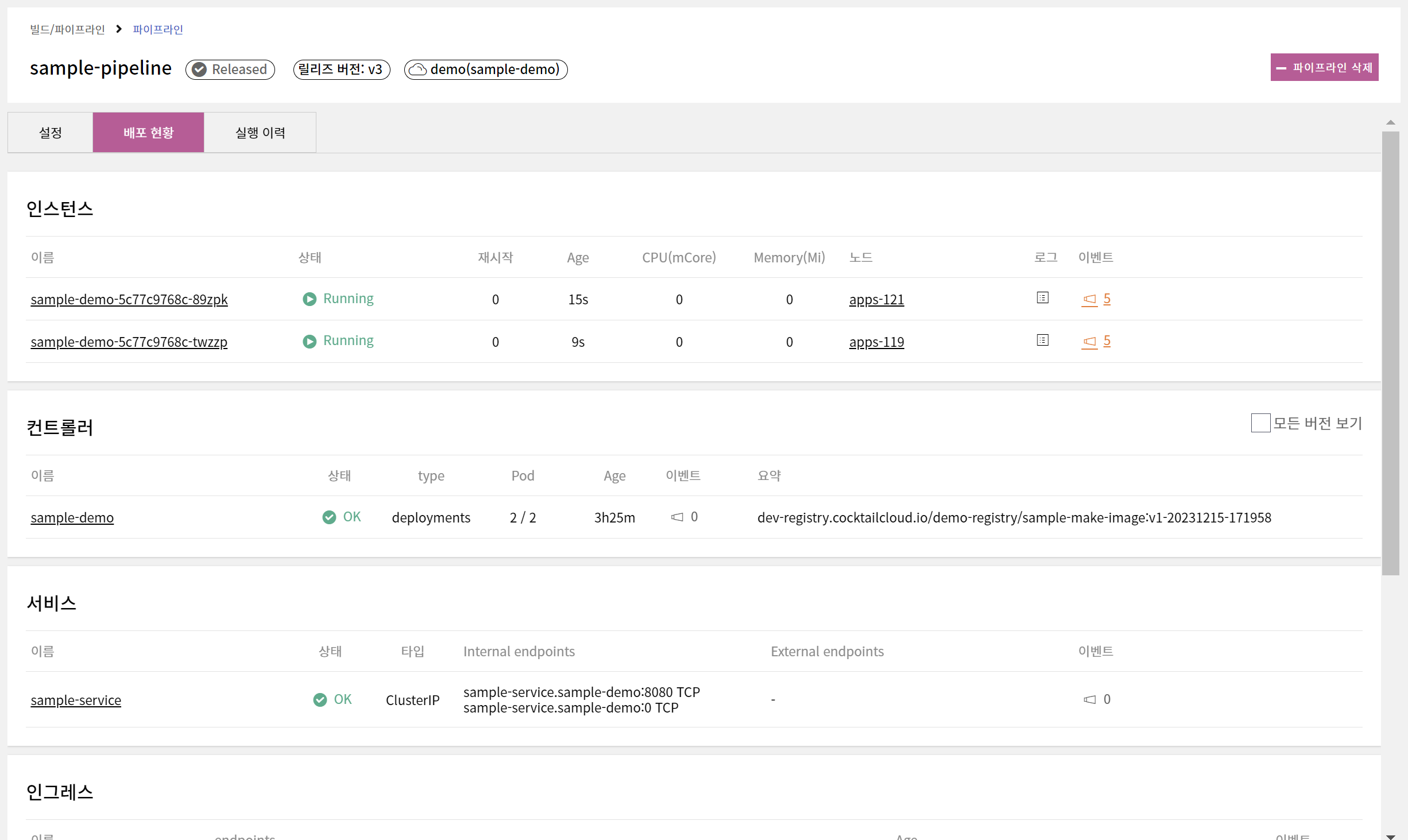Switch to the 실행 이력 tab

[260, 133]
